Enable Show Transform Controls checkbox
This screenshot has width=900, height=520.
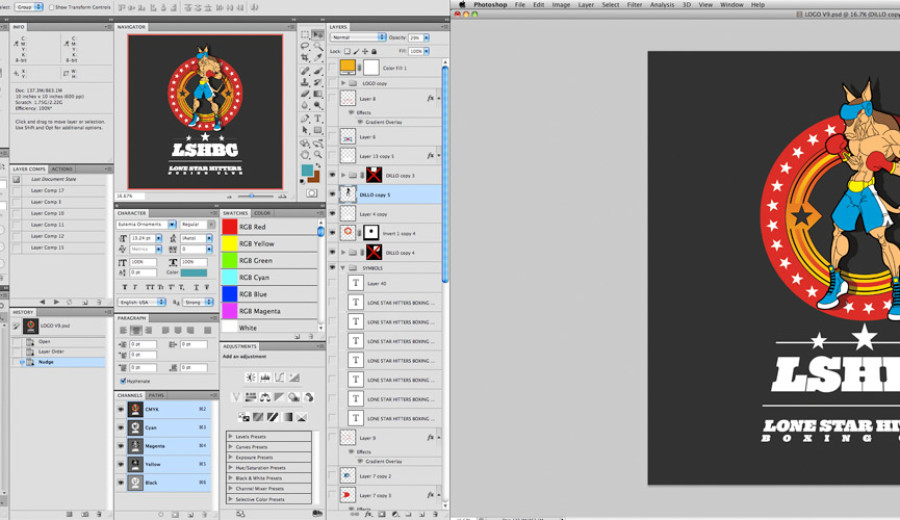52,7
